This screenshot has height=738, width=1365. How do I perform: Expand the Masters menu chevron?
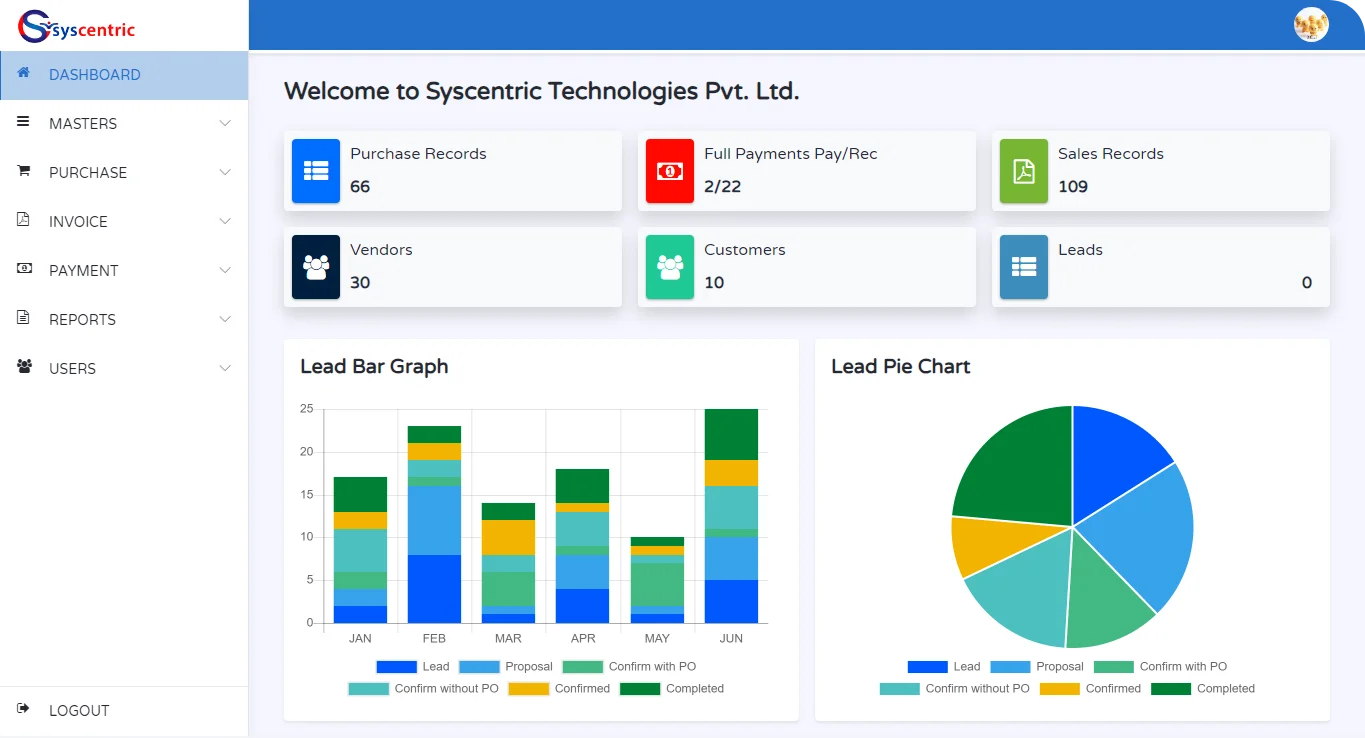pyautogui.click(x=225, y=123)
